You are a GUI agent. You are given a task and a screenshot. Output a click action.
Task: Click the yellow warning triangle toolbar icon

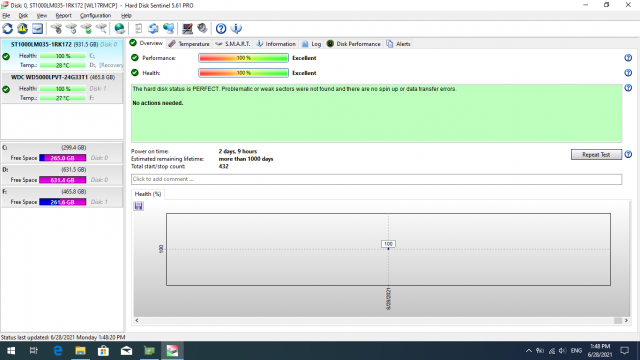[x=22, y=29]
